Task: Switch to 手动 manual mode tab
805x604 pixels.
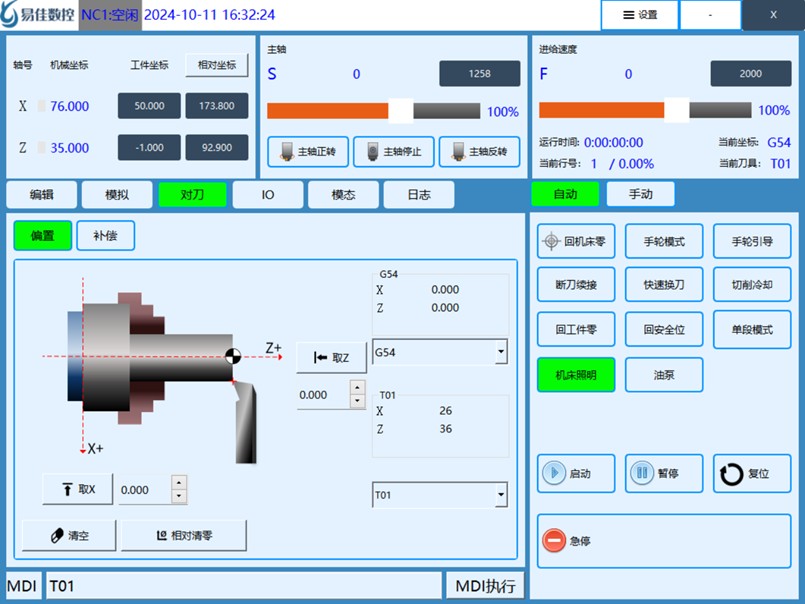Action: [640, 194]
